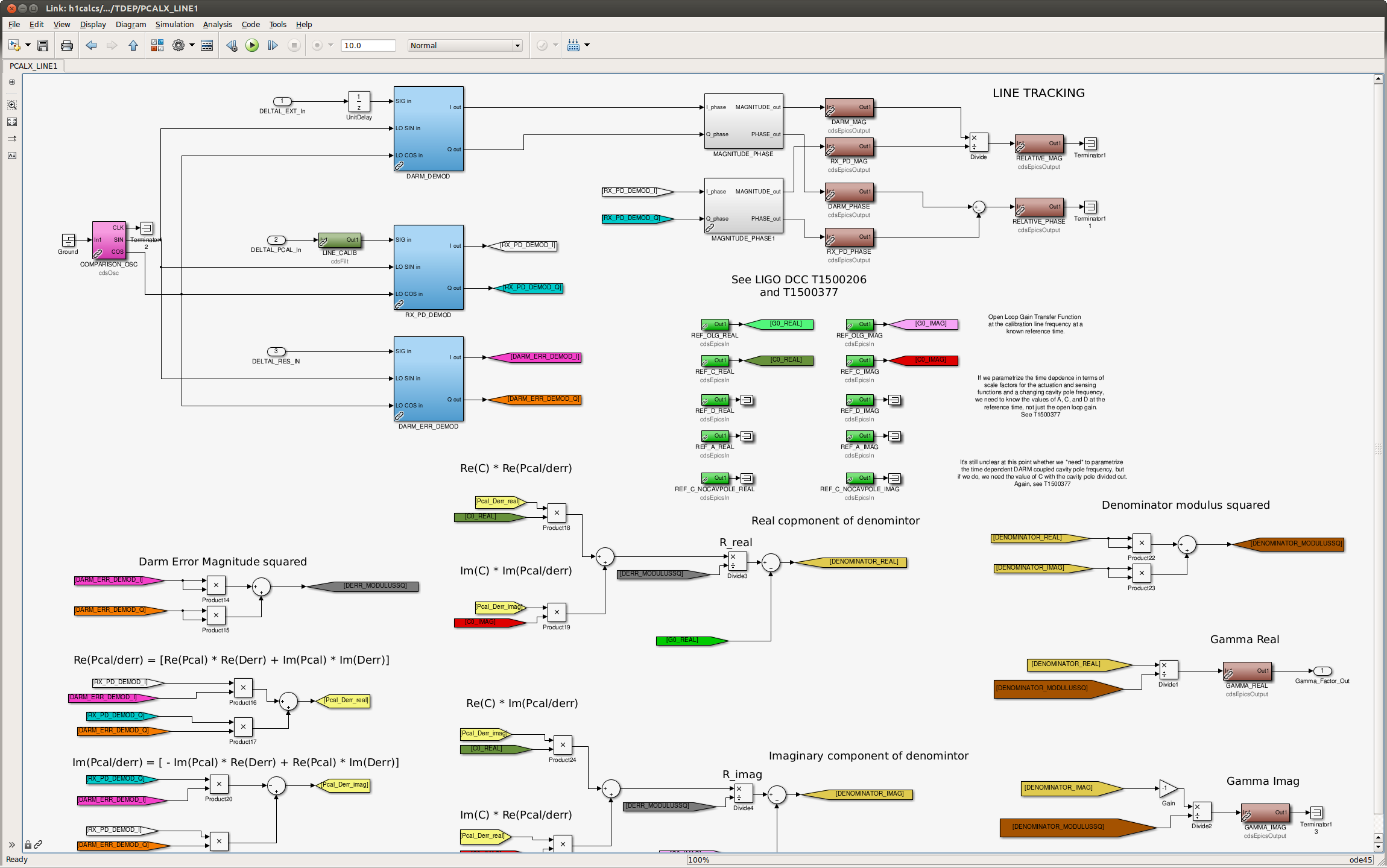This screenshot has width=1387, height=868.
Task: Click the vertical scrollbar down arrow
Action: [1378, 847]
